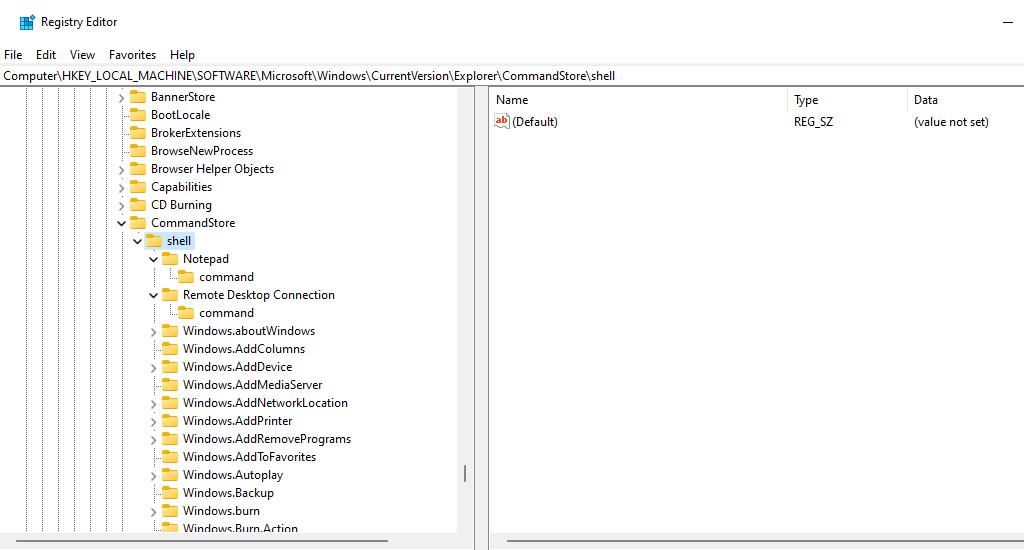Select the BrowseNewProcess key
The width and height of the screenshot is (1024, 550).
[202, 151]
